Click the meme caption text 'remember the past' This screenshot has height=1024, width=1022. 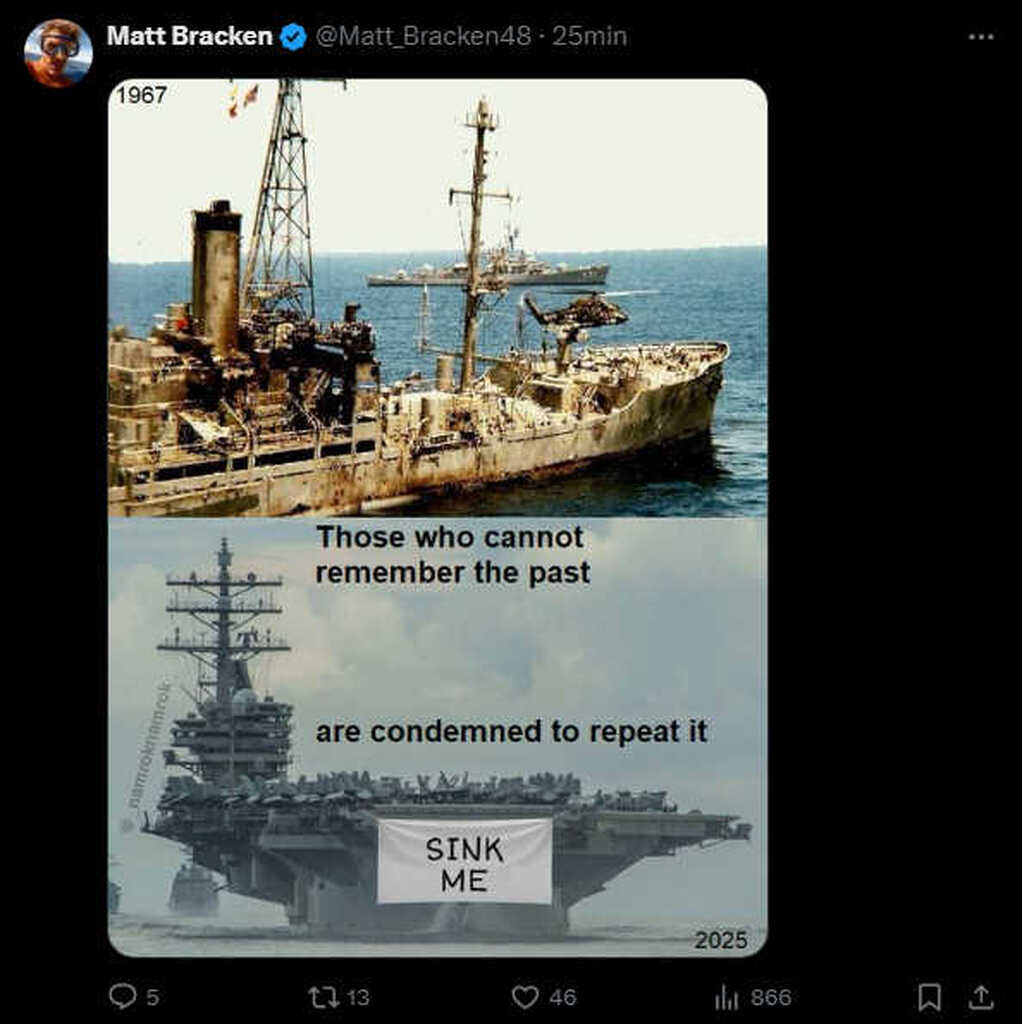[453, 573]
